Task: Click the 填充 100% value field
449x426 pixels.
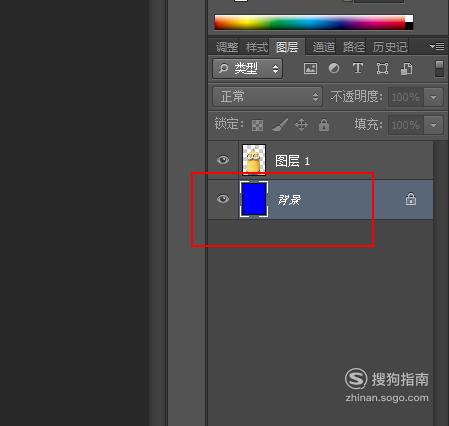Action: pos(406,125)
